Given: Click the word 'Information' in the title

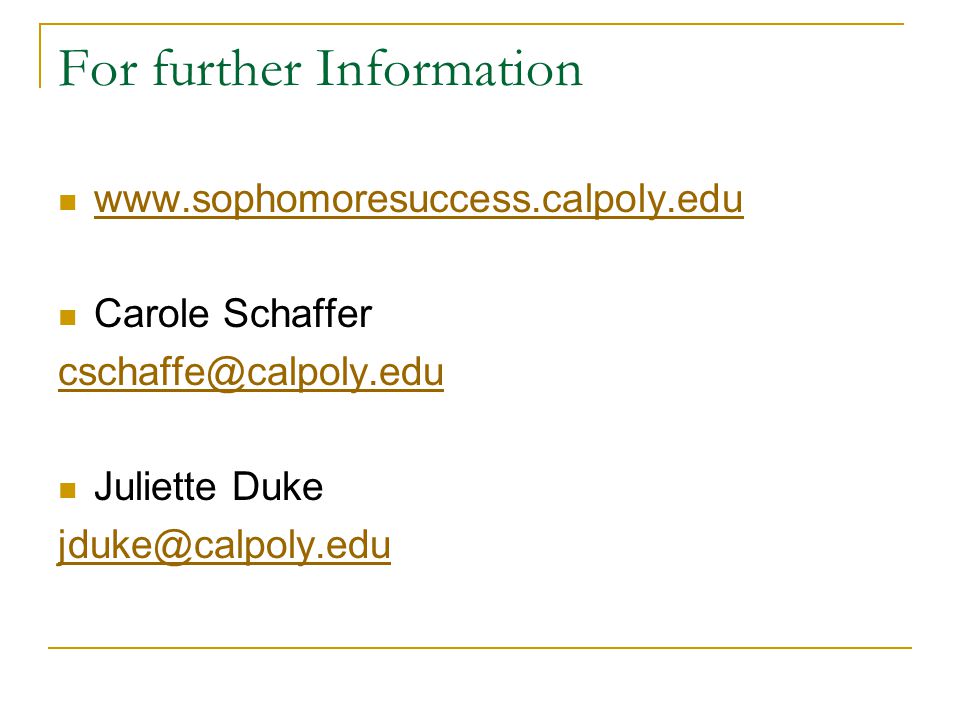Looking at the screenshot, I should pyautogui.click(x=449, y=69).
